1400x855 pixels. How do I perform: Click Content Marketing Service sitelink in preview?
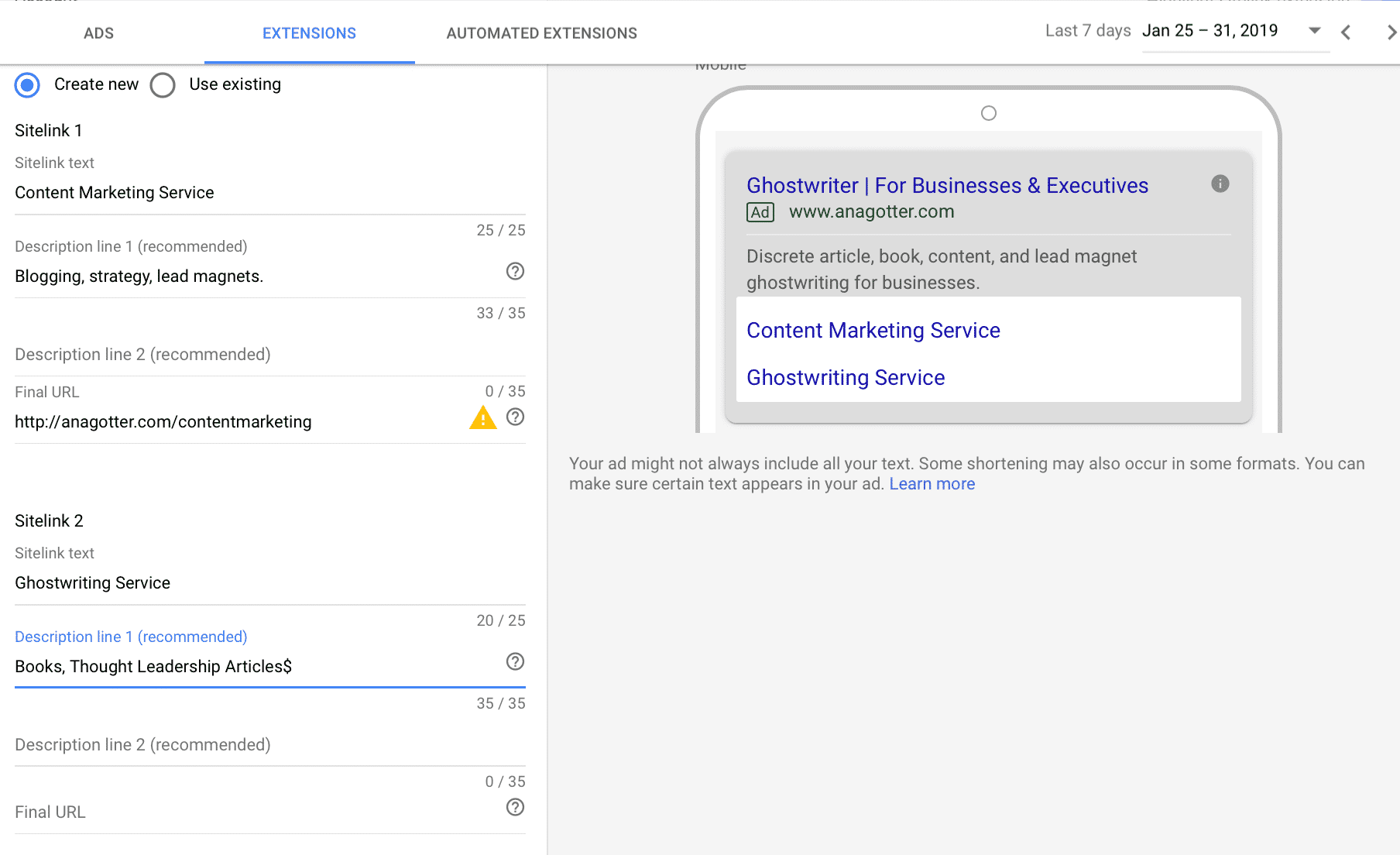click(x=873, y=331)
